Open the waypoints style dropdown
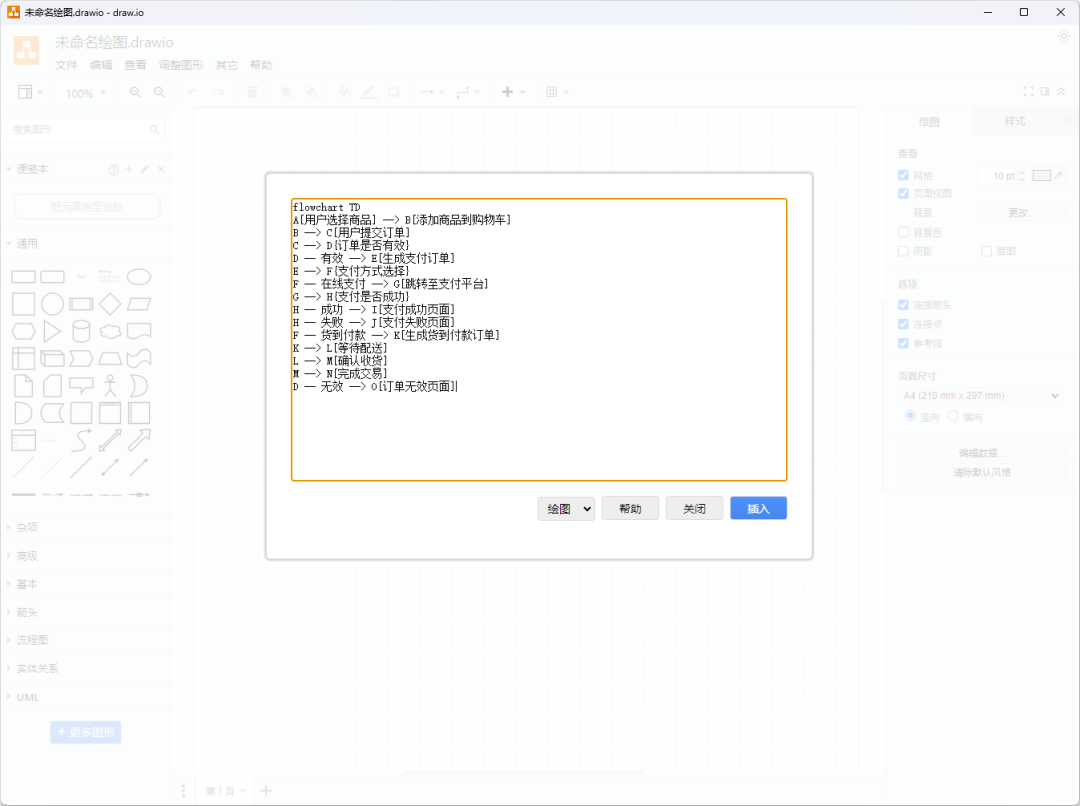Screen dimensions: 1080x806 (467, 92)
